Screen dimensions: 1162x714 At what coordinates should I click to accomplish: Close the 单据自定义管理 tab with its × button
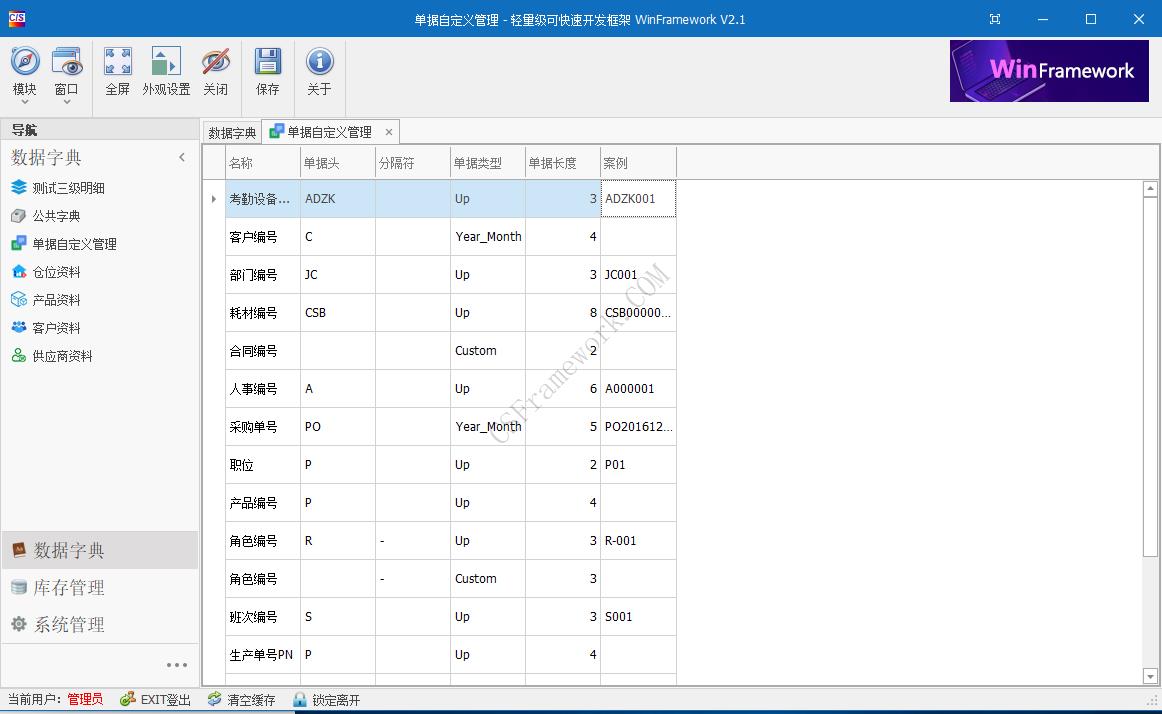[x=389, y=131]
